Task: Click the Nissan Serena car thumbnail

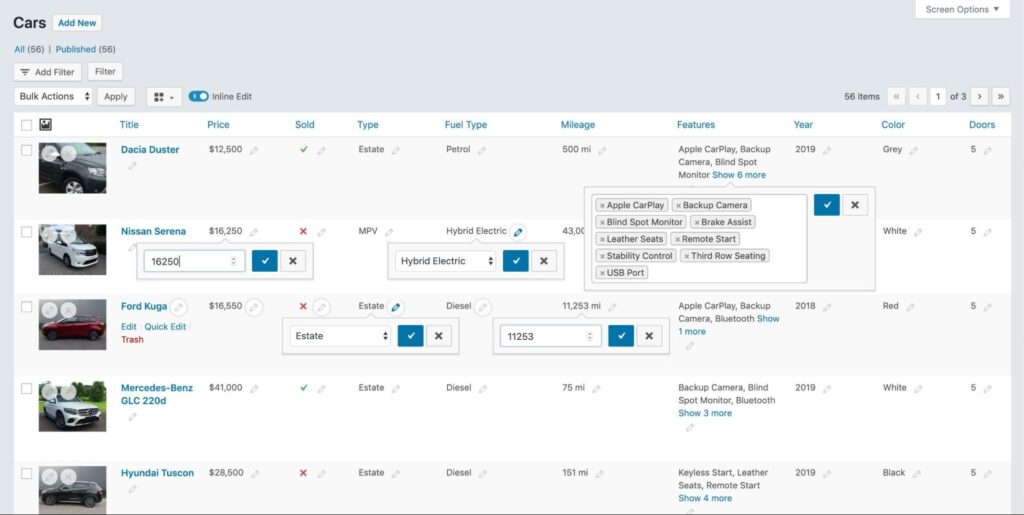Action: pos(72,249)
